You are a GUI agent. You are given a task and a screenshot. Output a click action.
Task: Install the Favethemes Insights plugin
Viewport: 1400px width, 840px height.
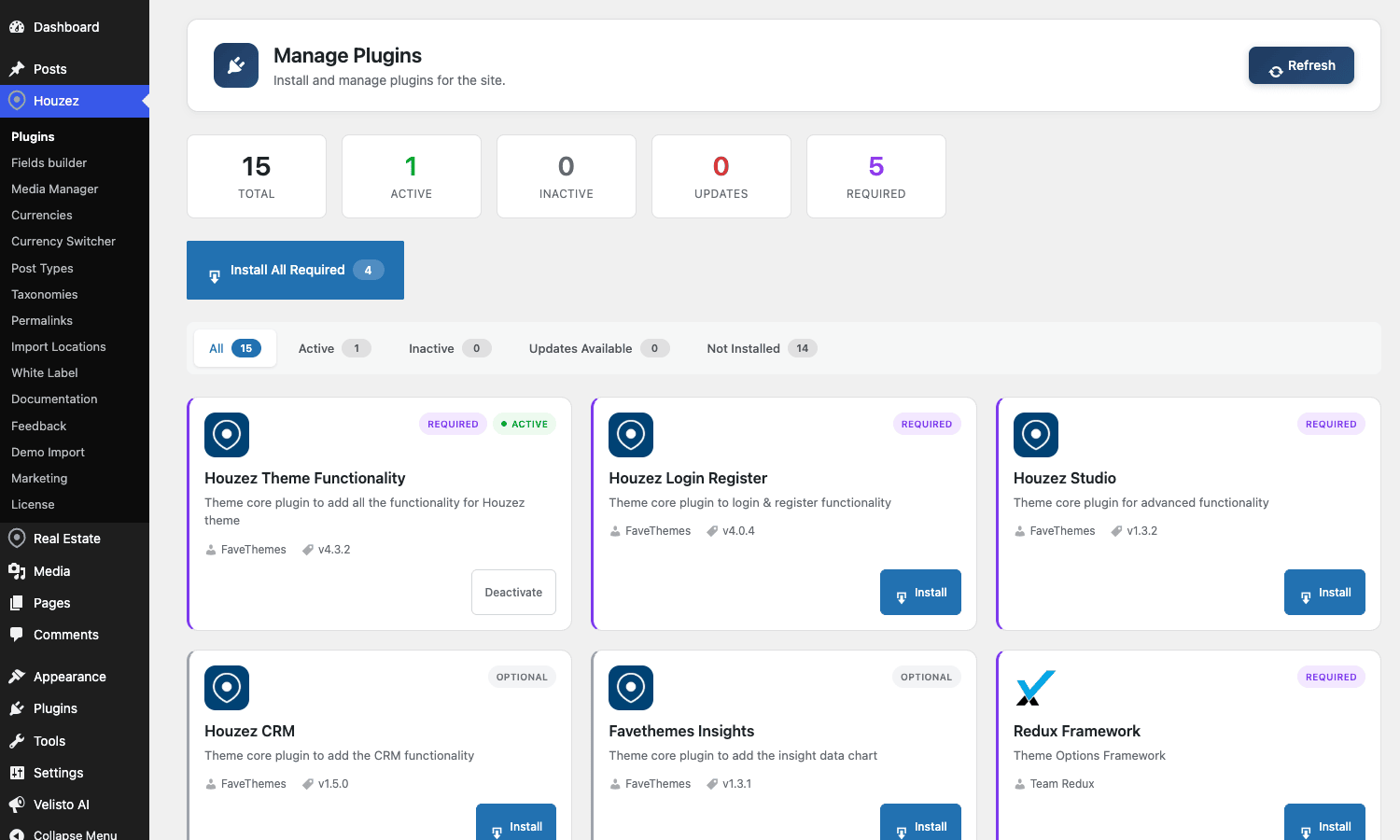point(920,822)
